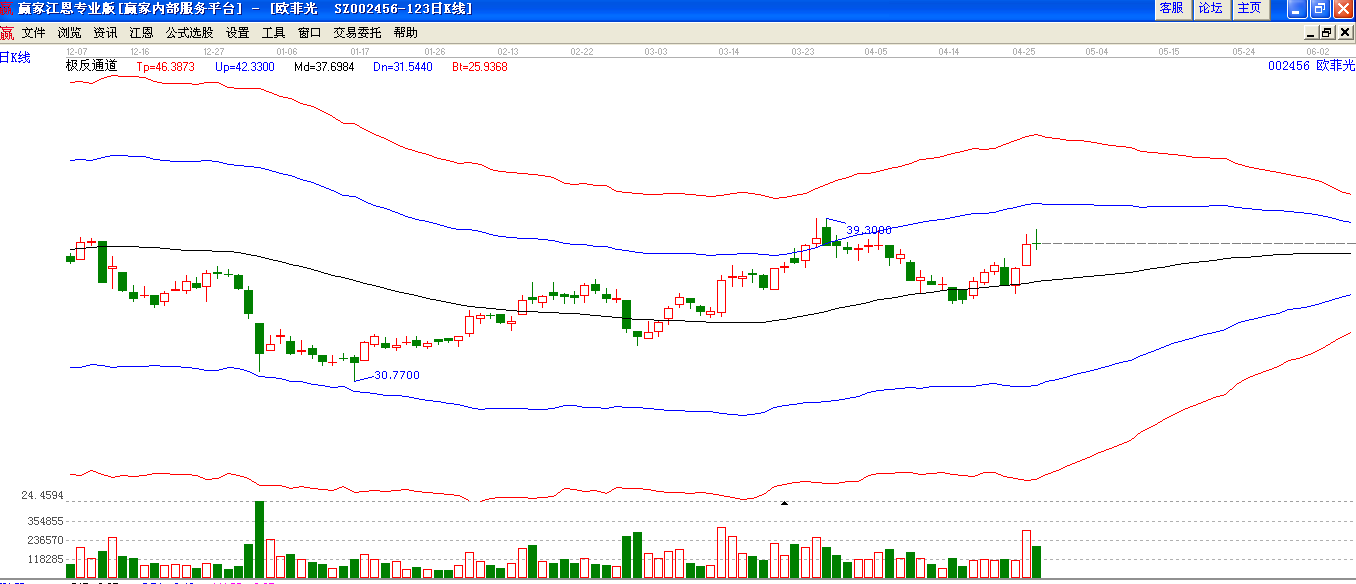This screenshot has height=584, width=1356.
Task: Click the 236570 volume axis label
Action: click(46, 540)
